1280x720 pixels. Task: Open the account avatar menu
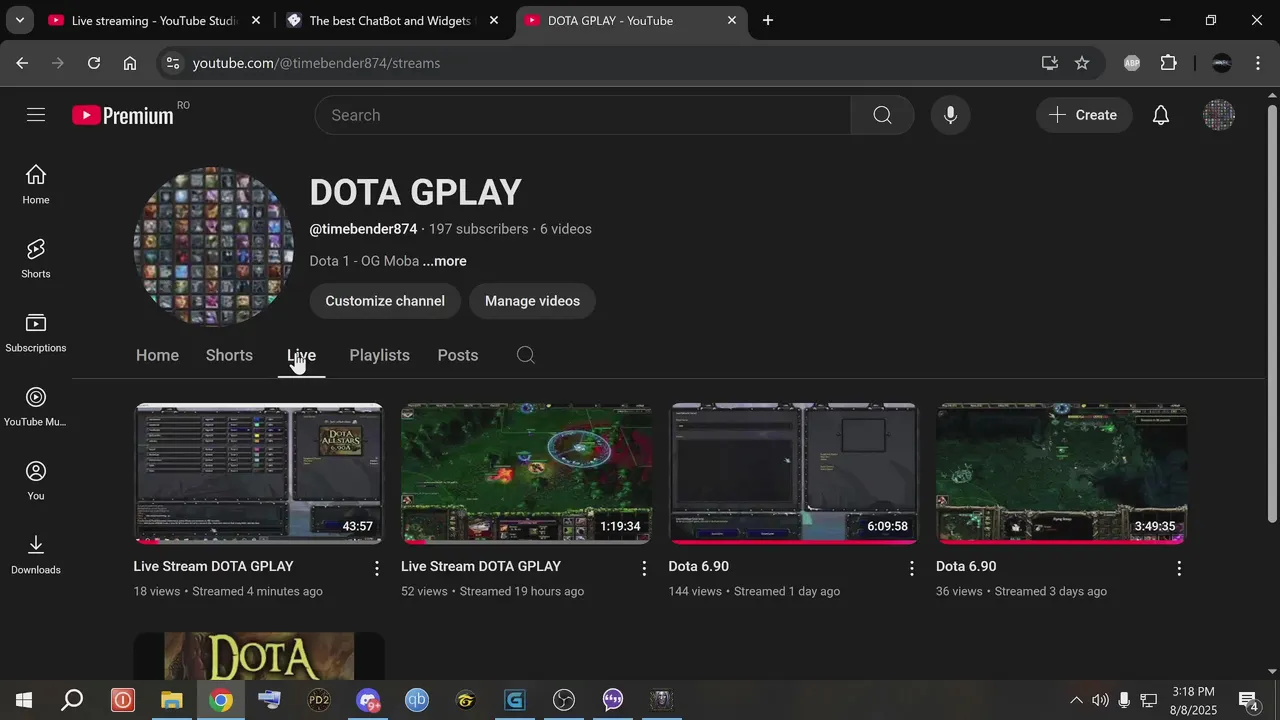tap(1218, 115)
